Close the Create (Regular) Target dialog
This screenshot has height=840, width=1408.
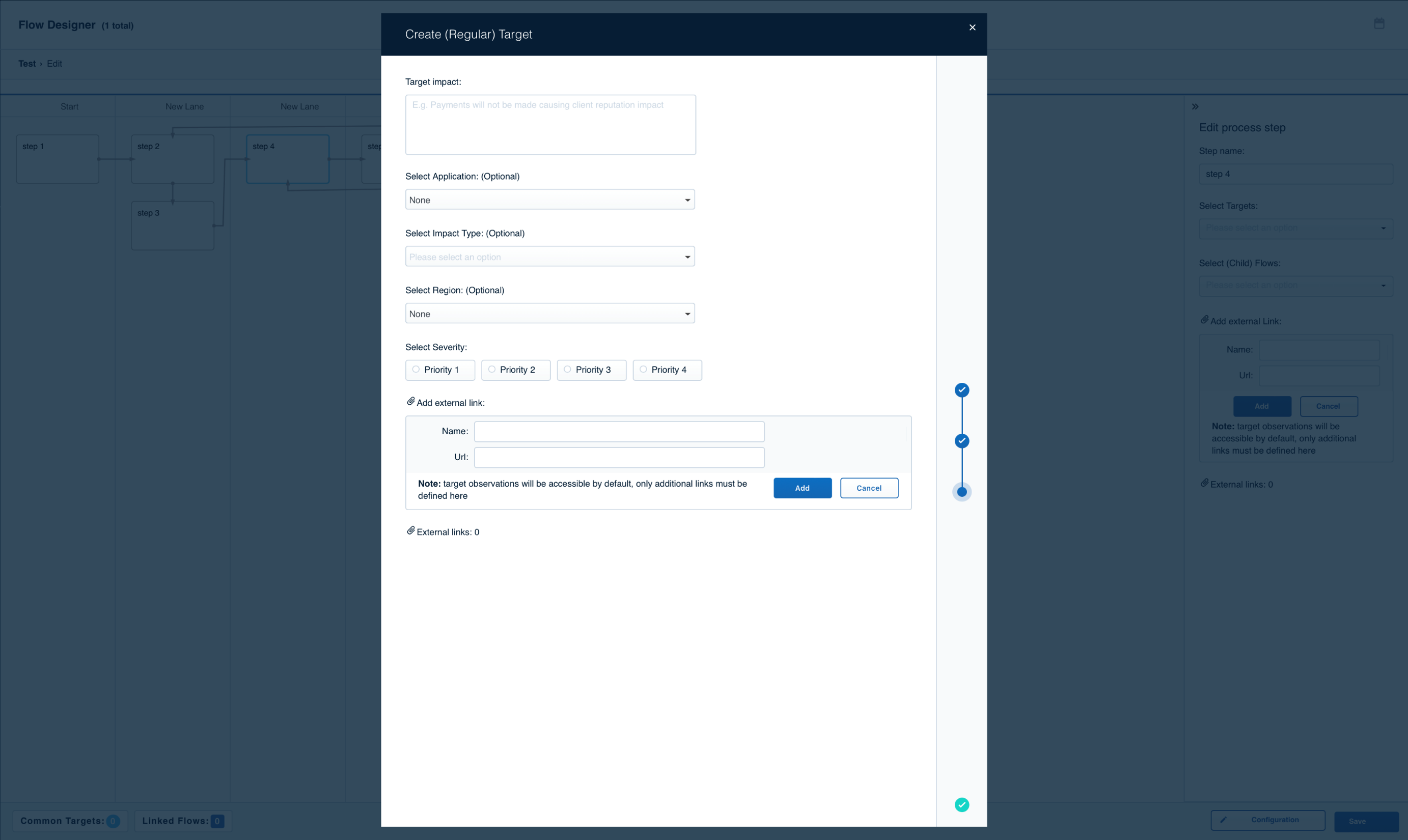tap(972, 27)
